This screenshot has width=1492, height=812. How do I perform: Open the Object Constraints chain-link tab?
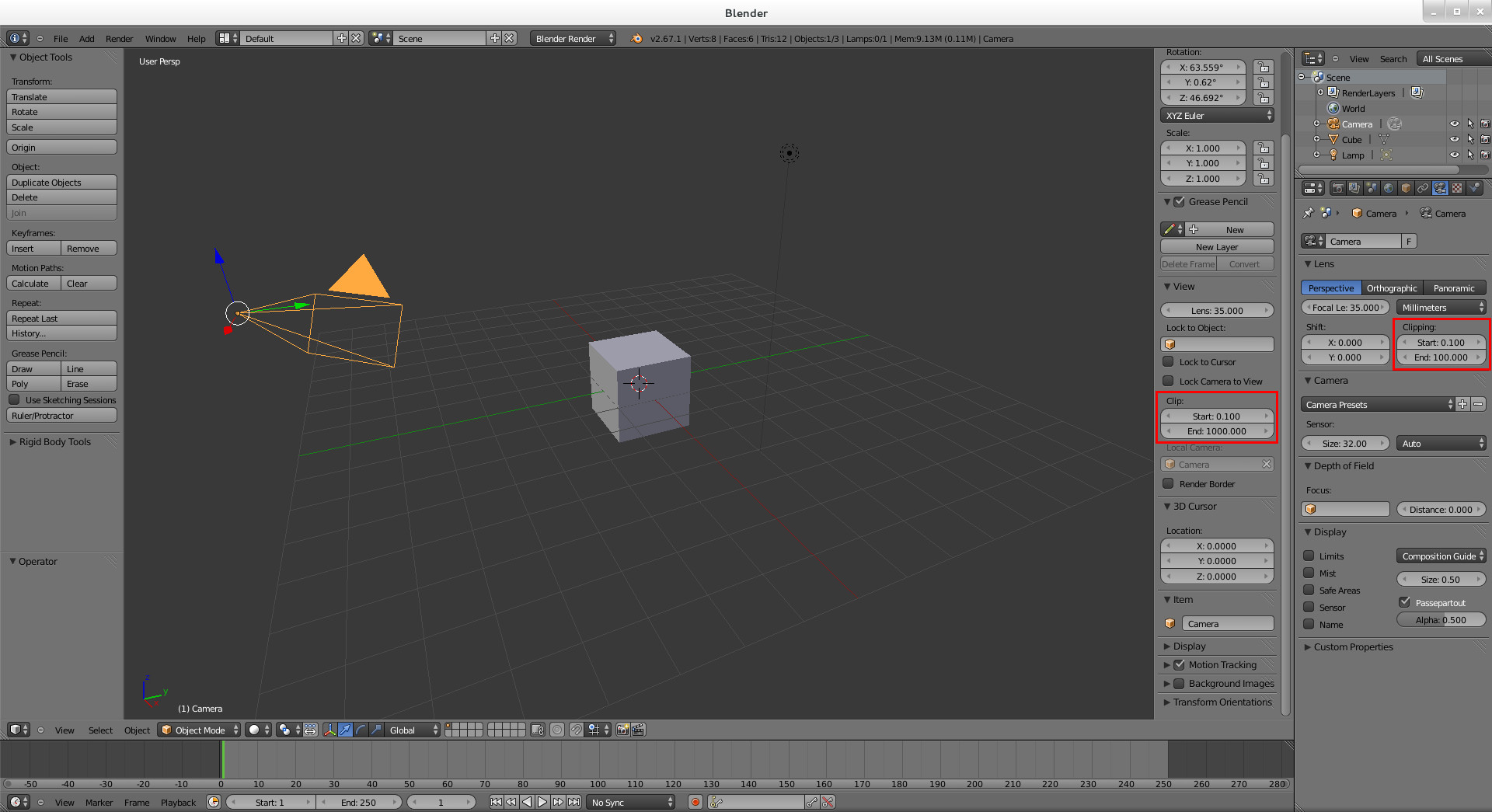click(1423, 188)
